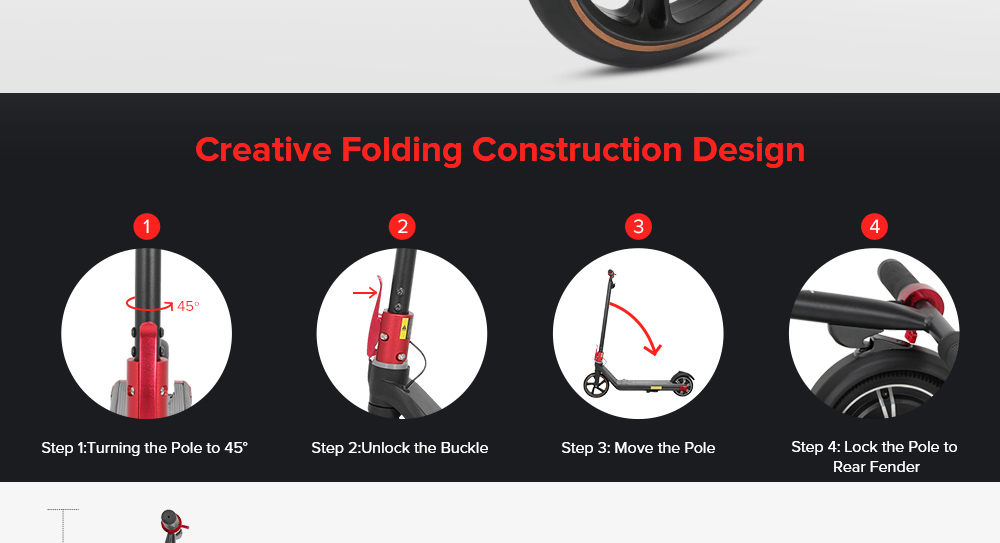Image resolution: width=1000 pixels, height=543 pixels.
Task: Open the rear fender lock image
Action: coord(874,334)
